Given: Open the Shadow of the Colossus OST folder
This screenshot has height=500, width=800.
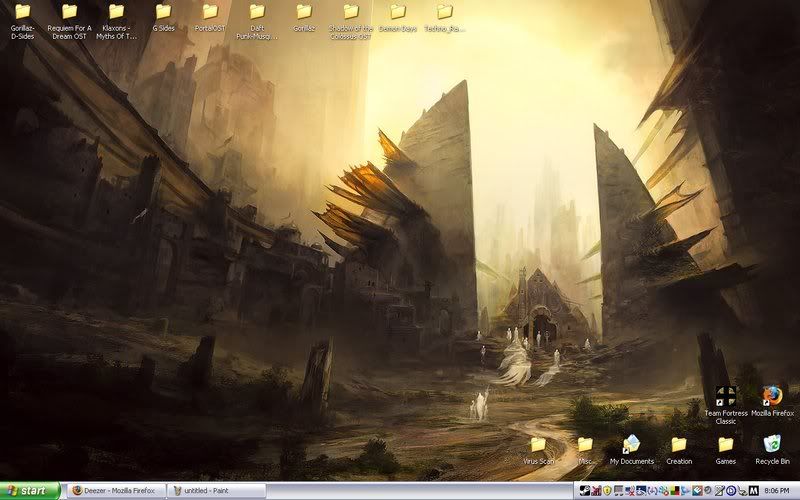Looking at the screenshot, I should [x=351, y=12].
